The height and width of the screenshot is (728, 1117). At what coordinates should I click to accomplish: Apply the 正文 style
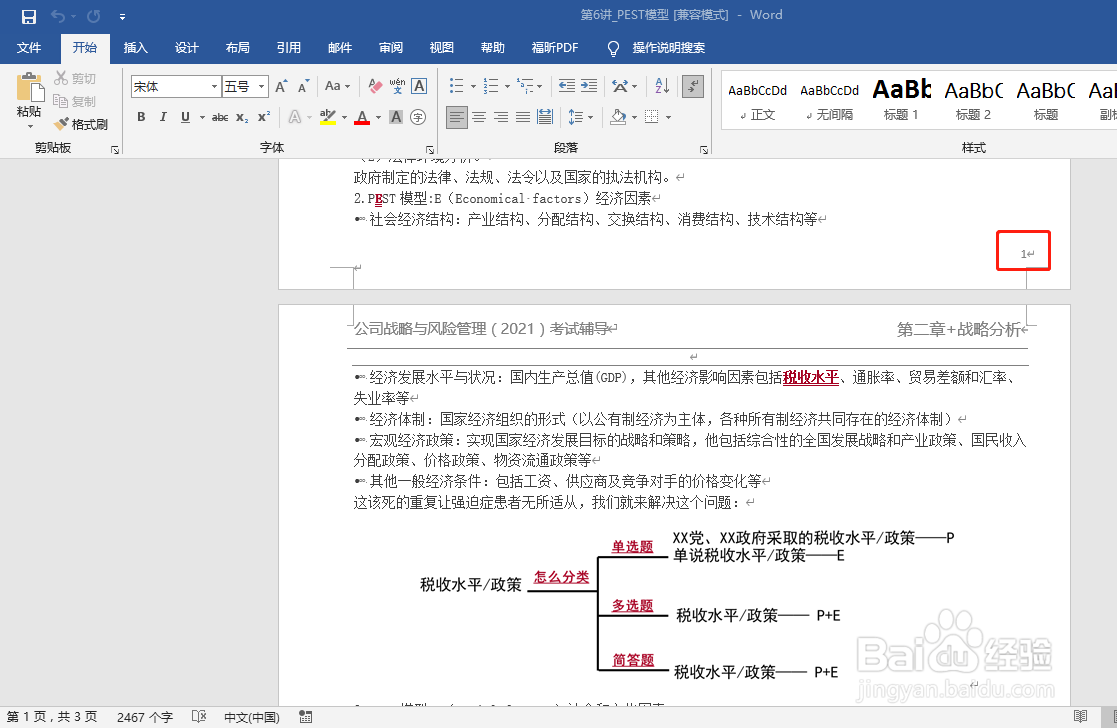tap(757, 100)
